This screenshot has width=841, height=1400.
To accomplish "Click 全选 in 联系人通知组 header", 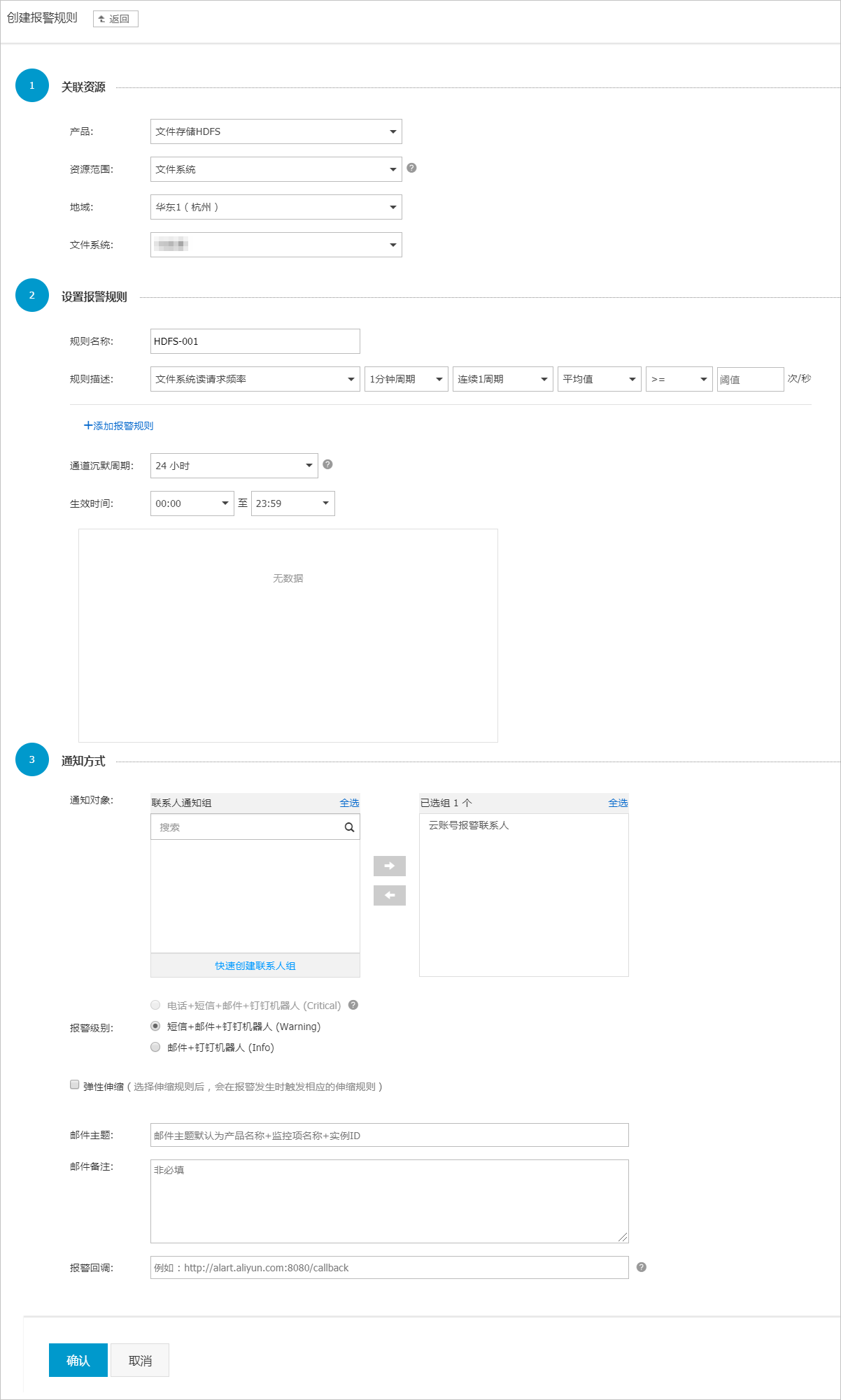I will 349,803.
